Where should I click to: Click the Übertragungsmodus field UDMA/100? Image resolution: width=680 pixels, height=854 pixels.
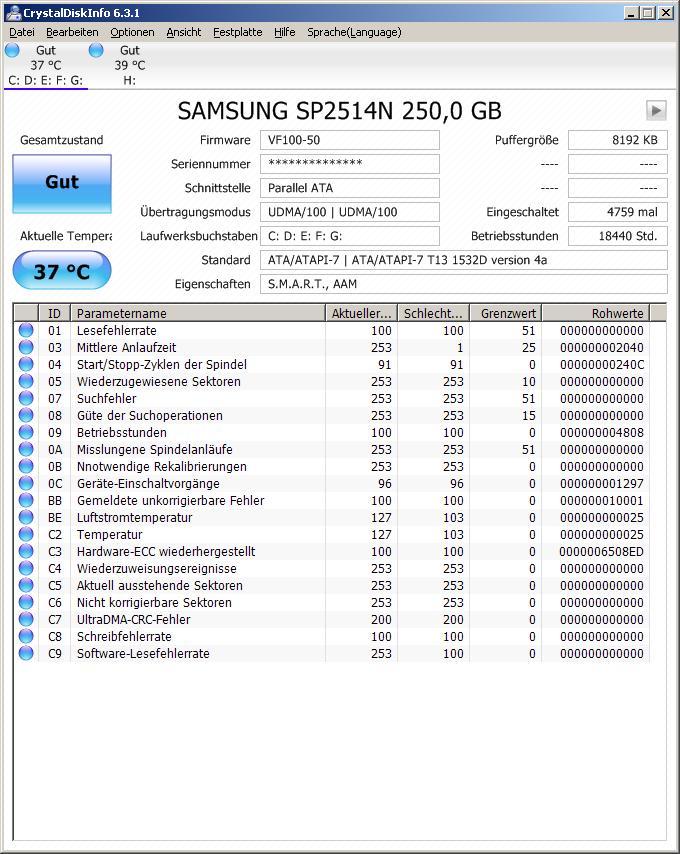[x=350, y=212]
